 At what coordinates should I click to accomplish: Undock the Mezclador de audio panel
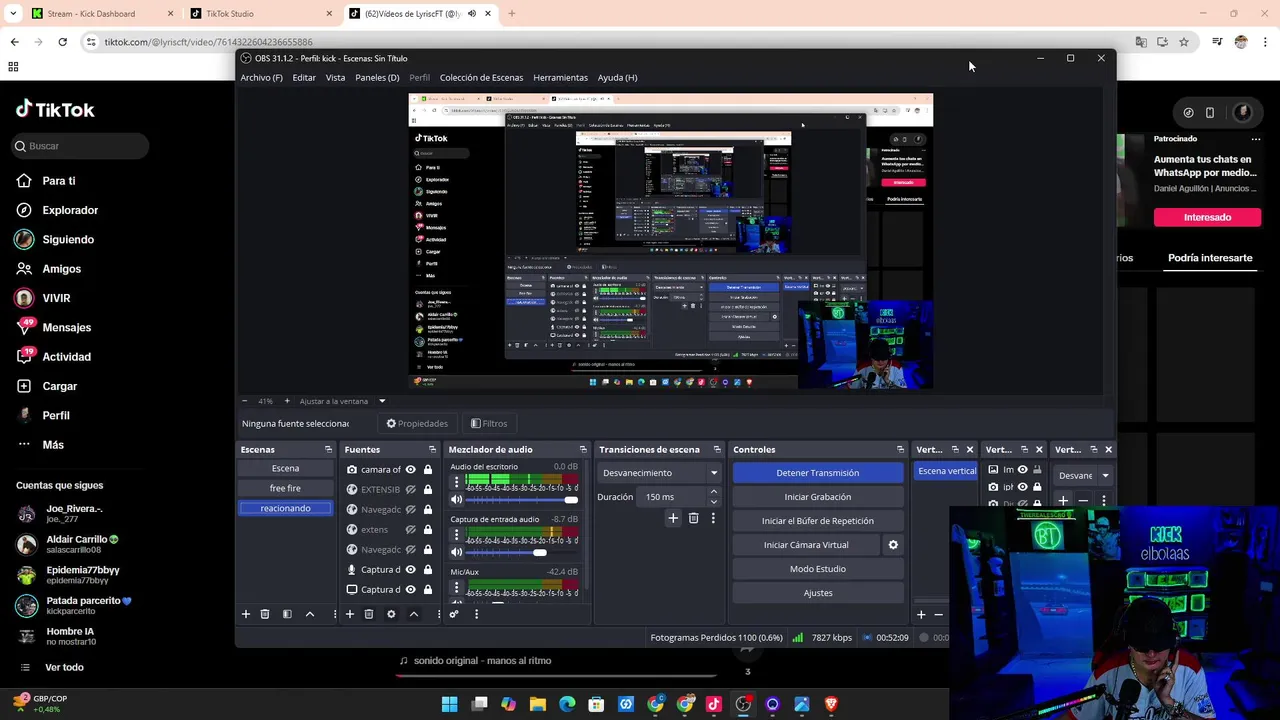pos(583,449)
